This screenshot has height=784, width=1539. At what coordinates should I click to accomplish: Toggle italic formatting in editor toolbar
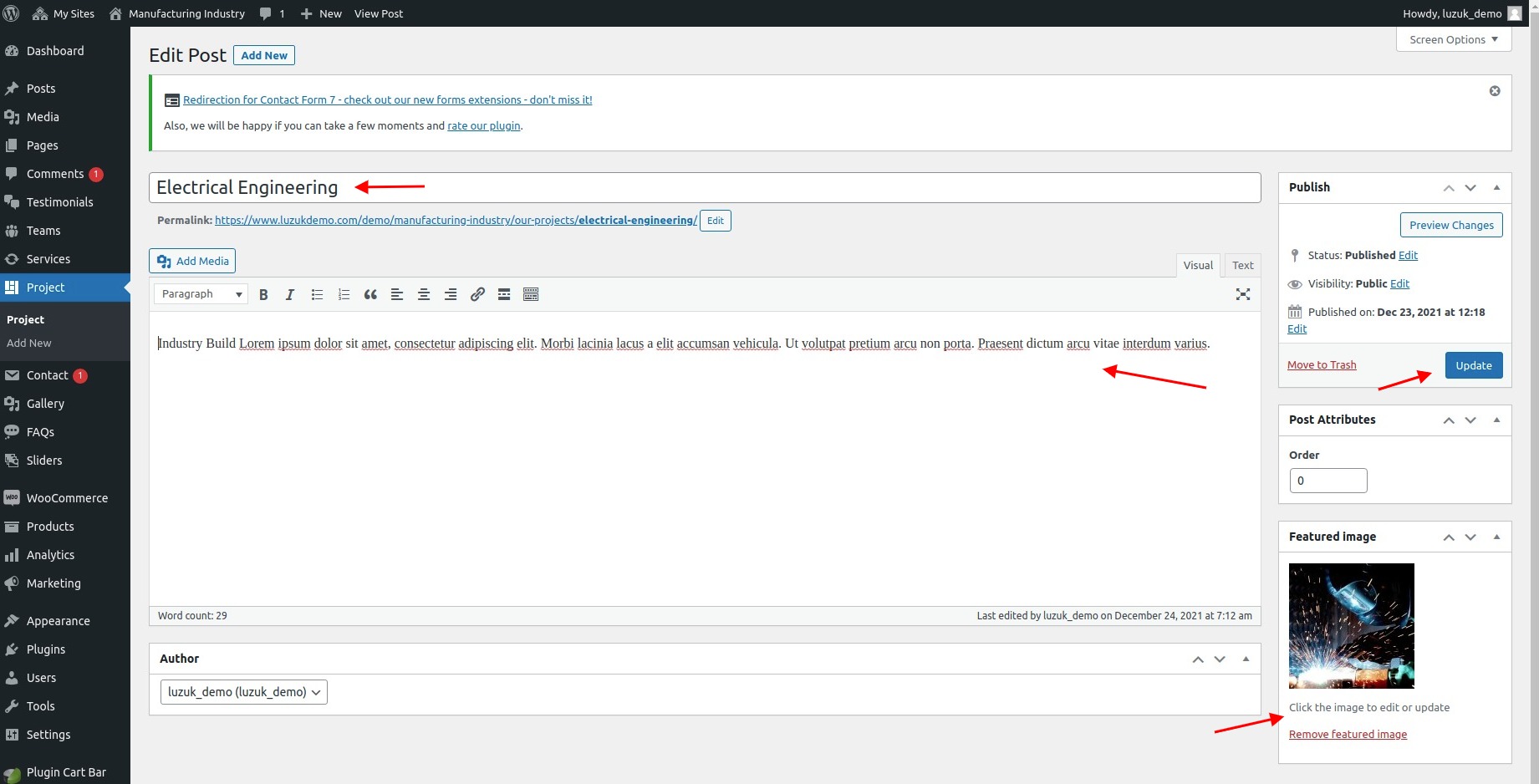290,294
